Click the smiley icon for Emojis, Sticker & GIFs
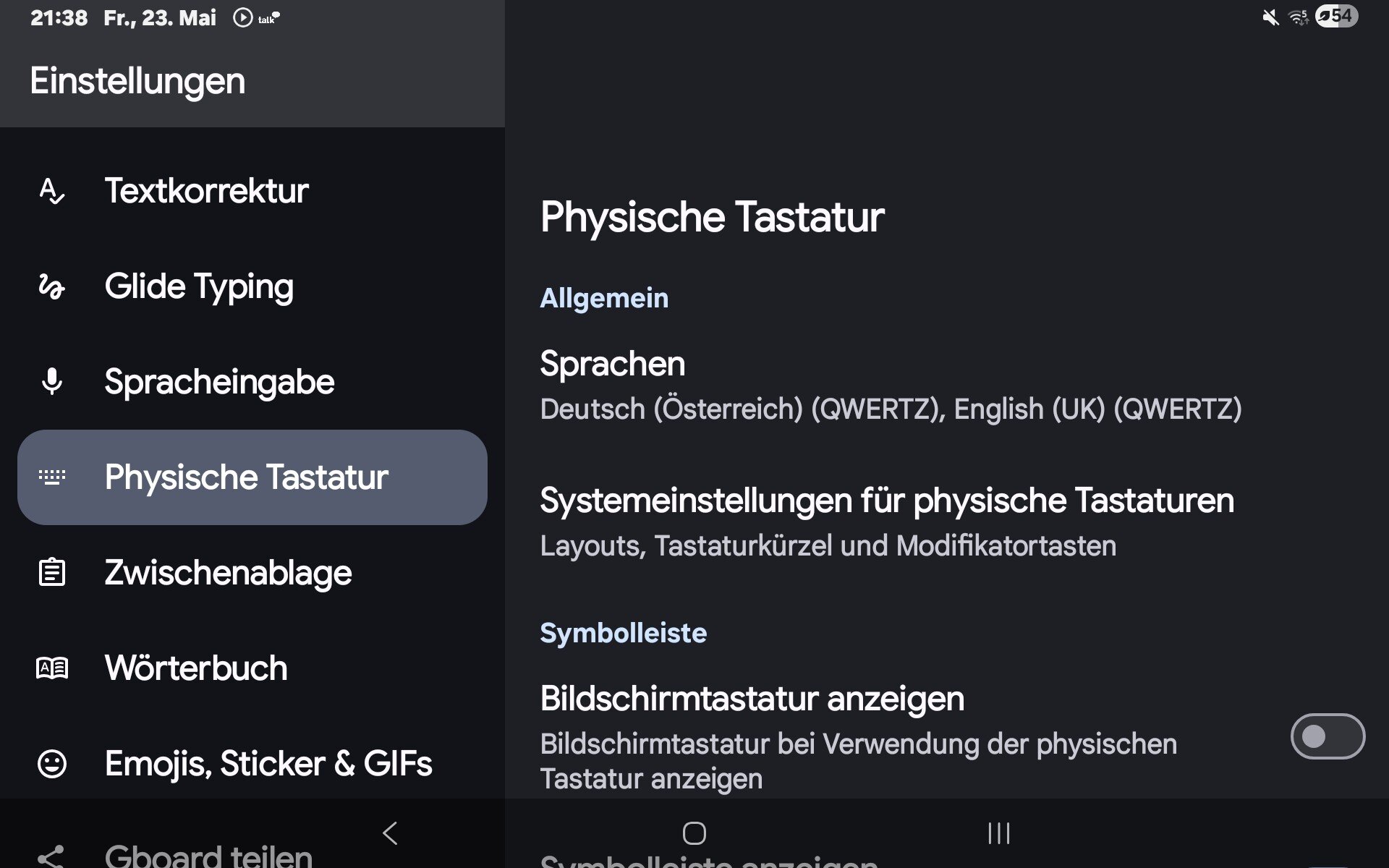The width and height of the screenshot is (1389, 868). point(52,763)
